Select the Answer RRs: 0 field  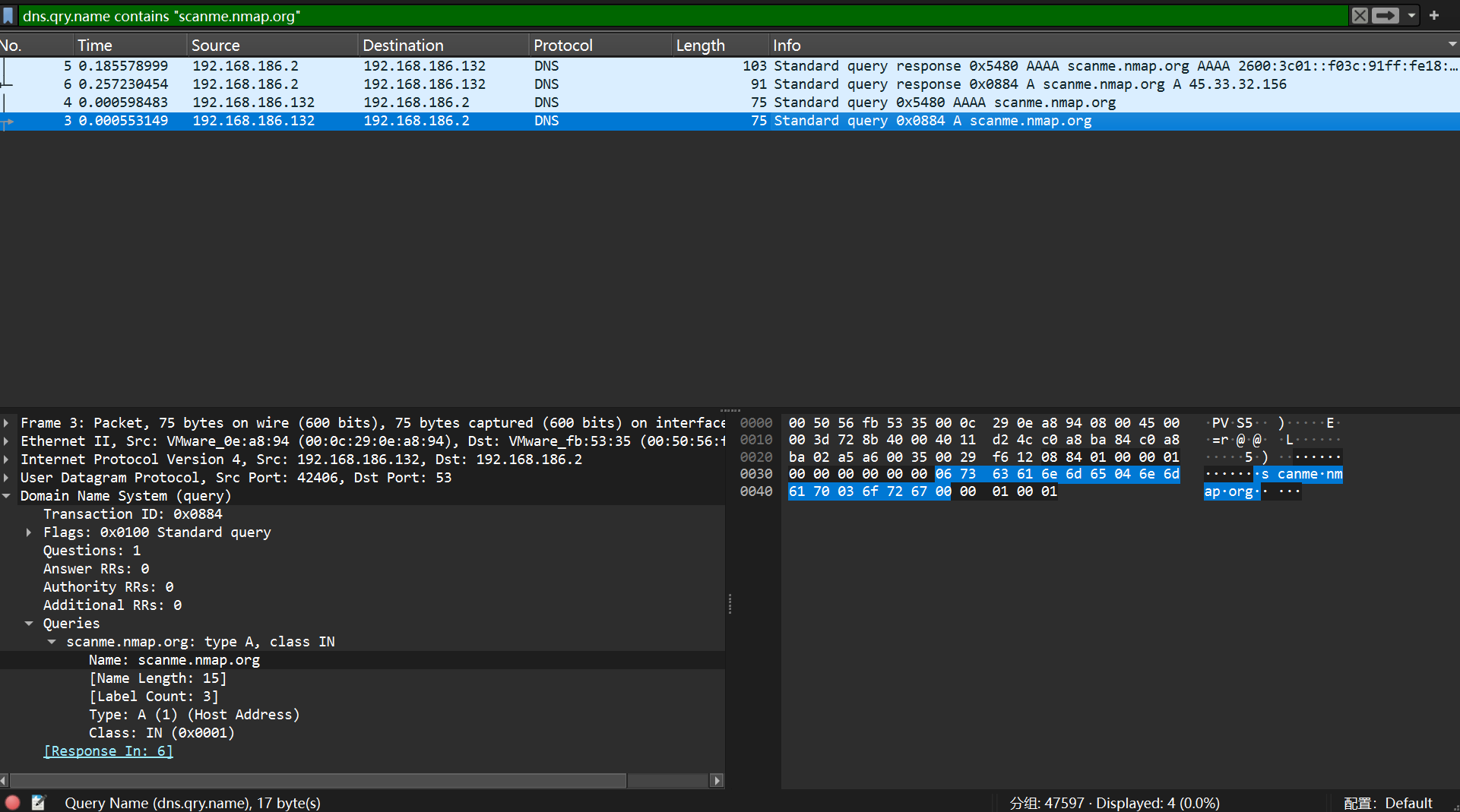97,569
